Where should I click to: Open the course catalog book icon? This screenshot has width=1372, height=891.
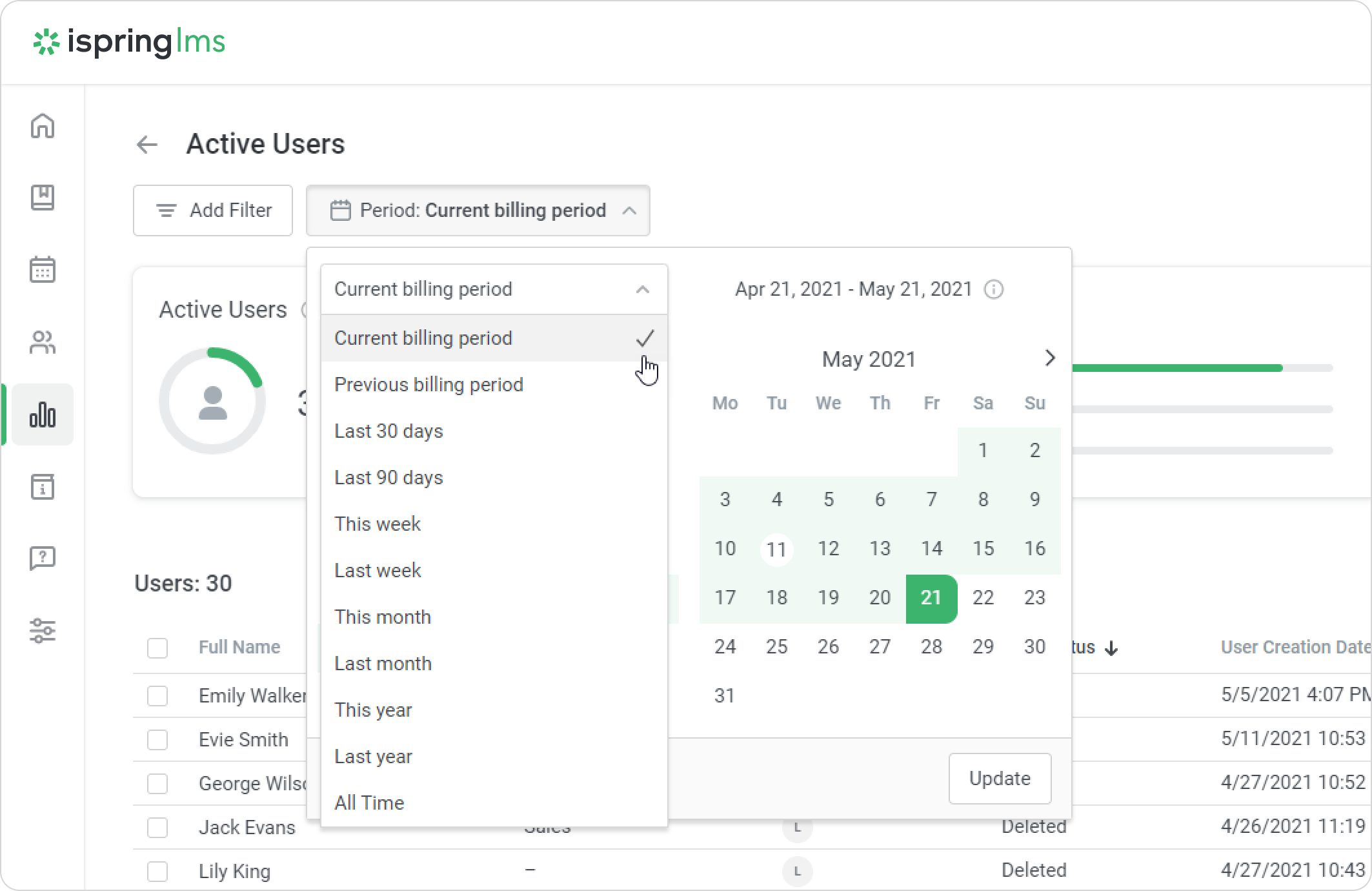(43, 198)
